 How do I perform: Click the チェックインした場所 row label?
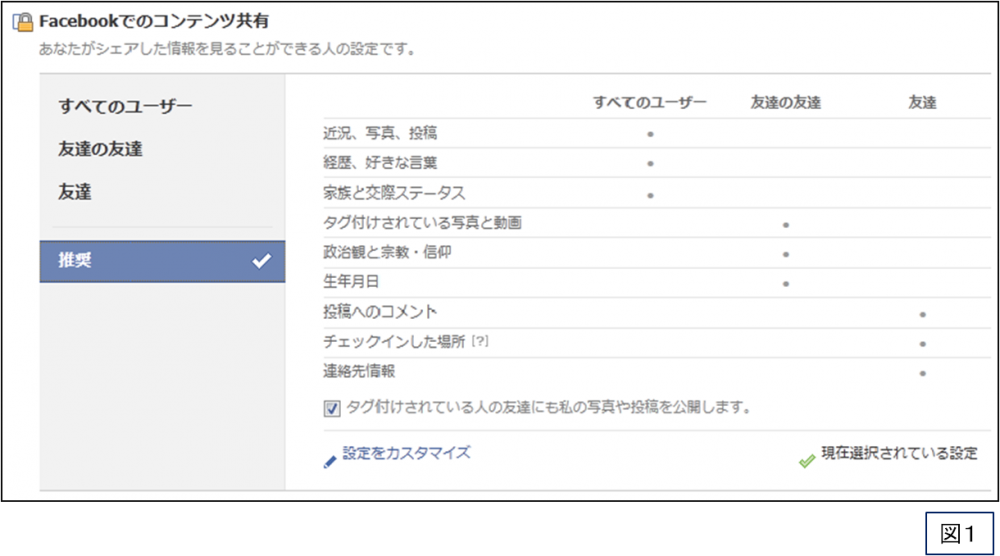tap(394, 341)
